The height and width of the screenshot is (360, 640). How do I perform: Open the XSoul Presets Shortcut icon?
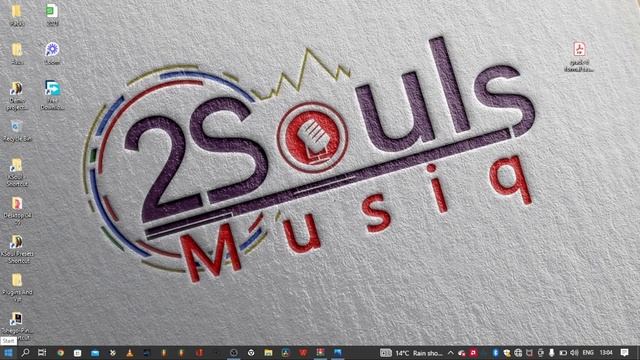point(17,249)
